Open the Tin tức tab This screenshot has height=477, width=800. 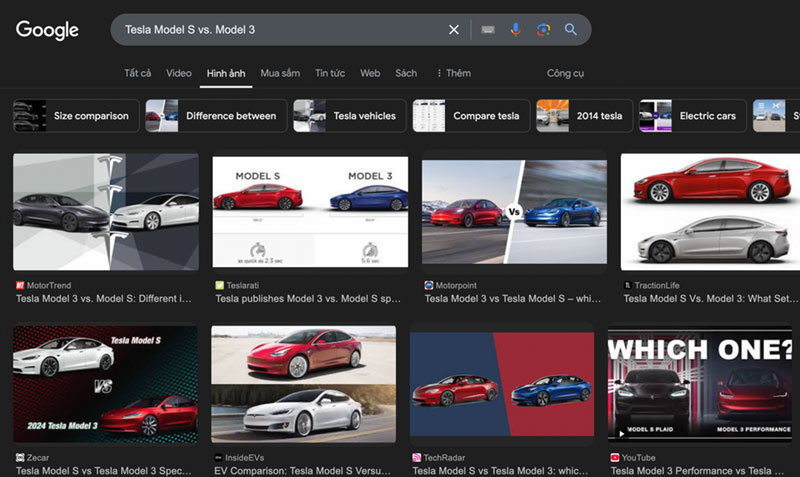pyautogui.click(x=330, y=73)
